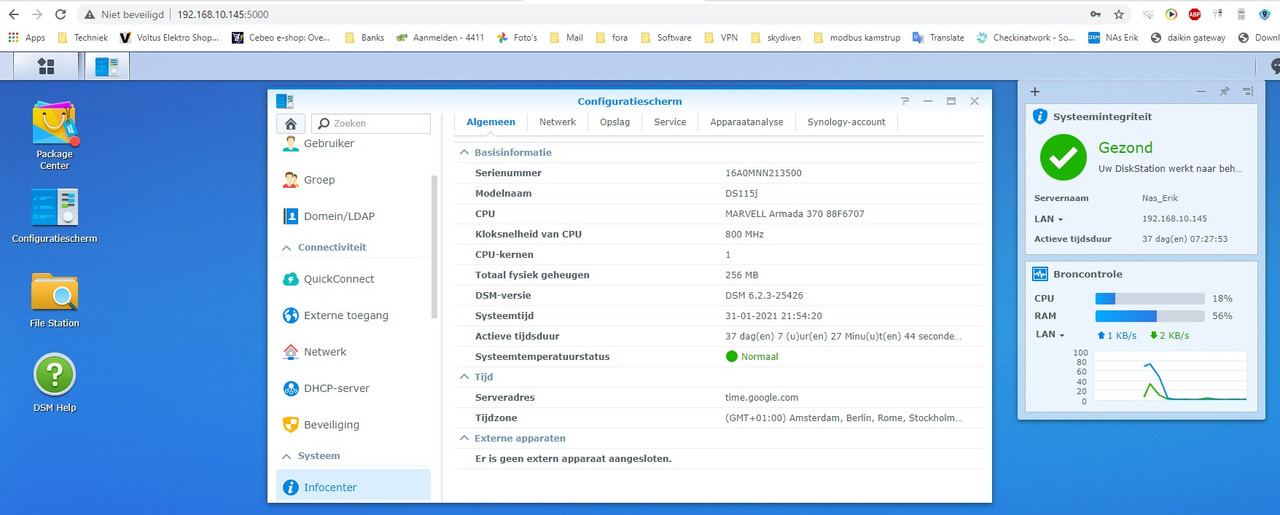Click the Nas_Erik server name
Screen dimensions: 1280x515
(1160, 198)
